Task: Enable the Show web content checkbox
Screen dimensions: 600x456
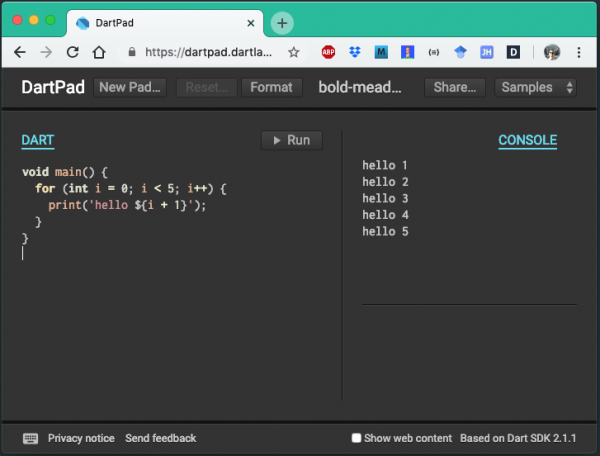Action: [x=356, y=438]
